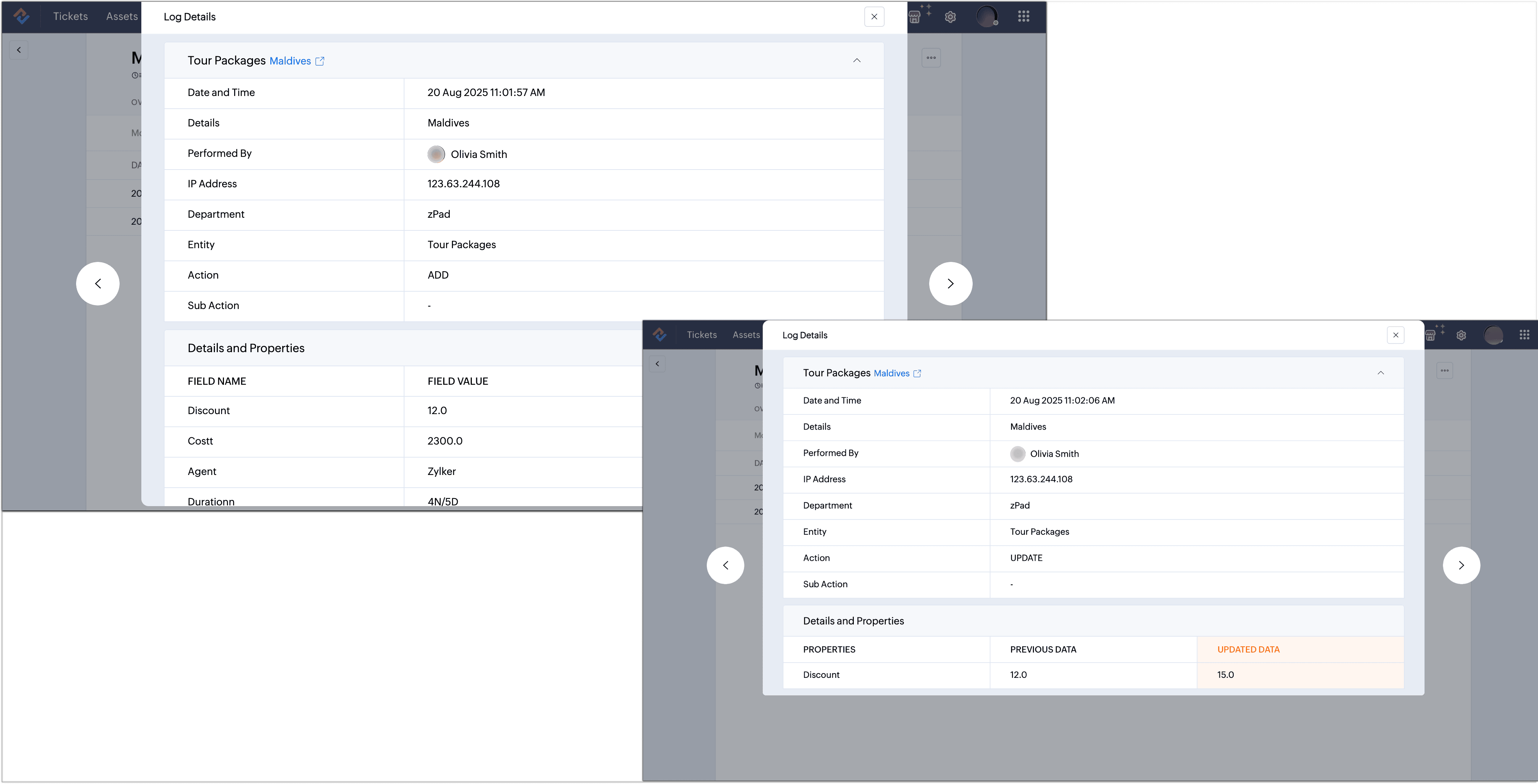Open the Maldives record link
Viewport: 1538px width, 784px height.
pos(291,60)
